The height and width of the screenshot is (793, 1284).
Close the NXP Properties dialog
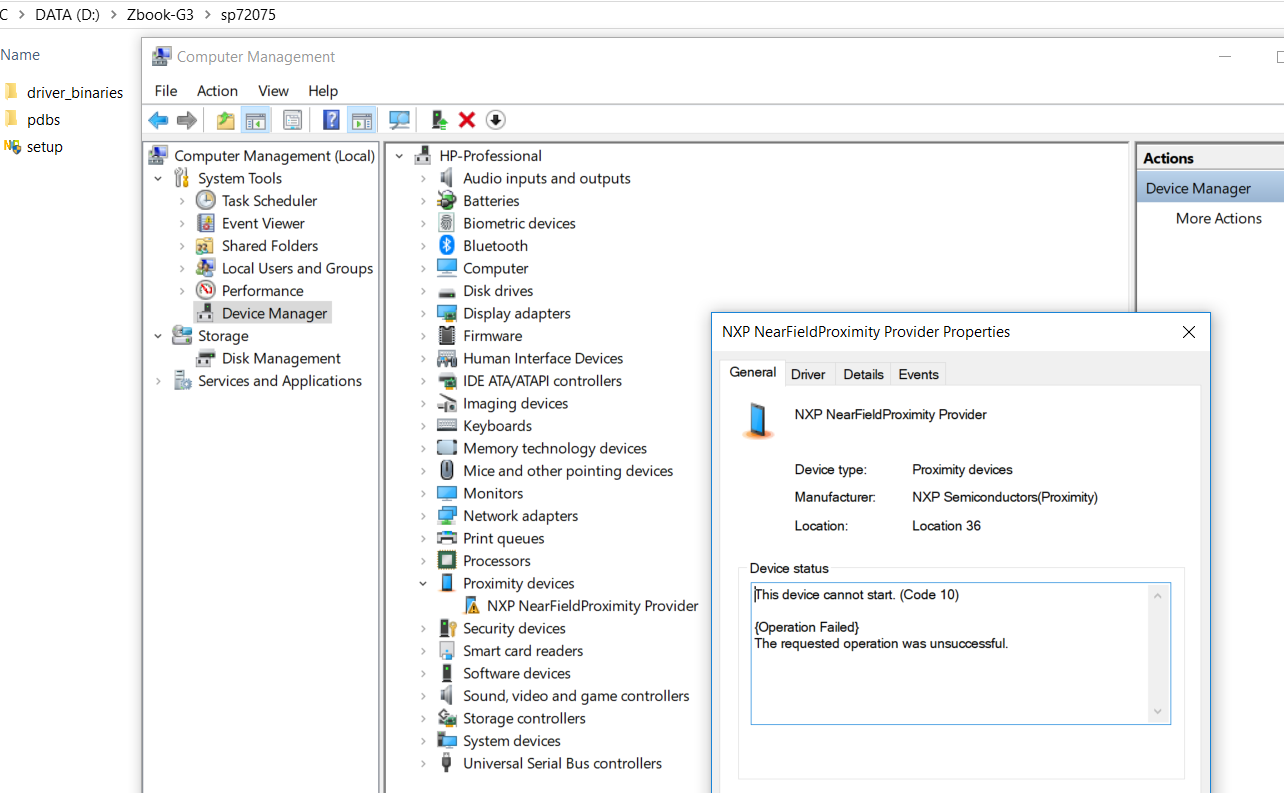click(x=1188, y=332)
